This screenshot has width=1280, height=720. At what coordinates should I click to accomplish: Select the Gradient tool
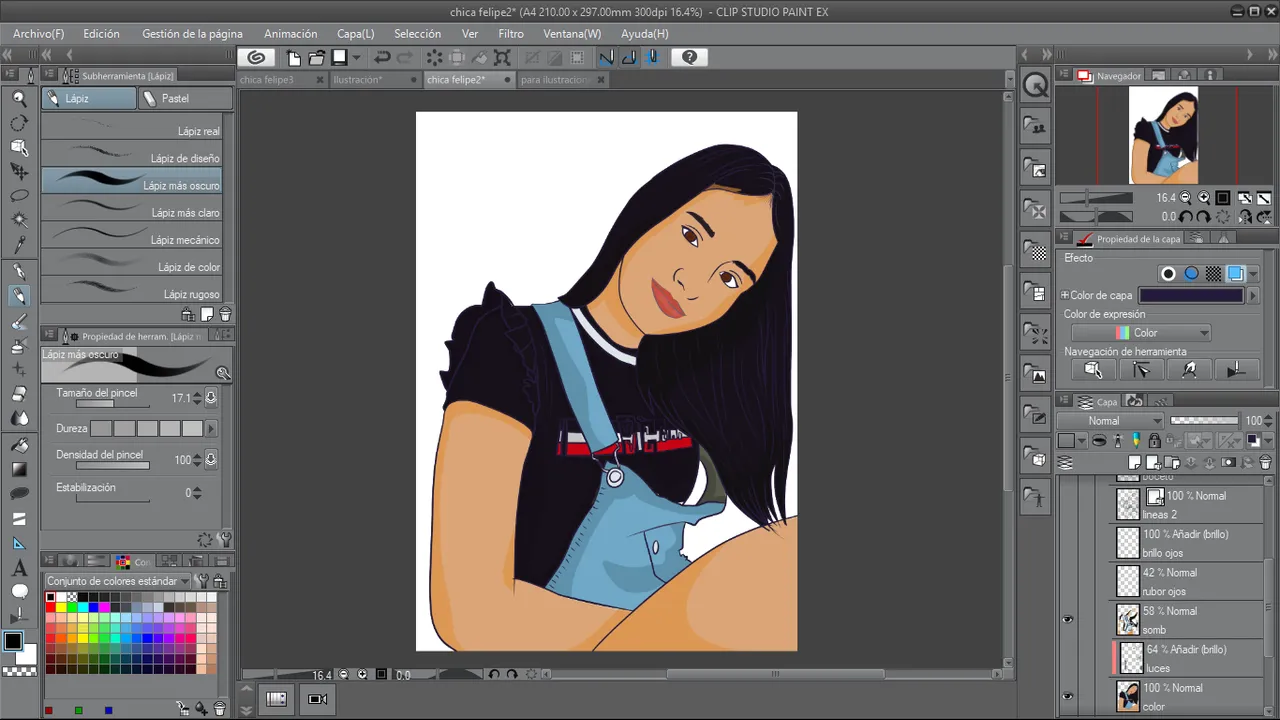[x=19, y=469]
